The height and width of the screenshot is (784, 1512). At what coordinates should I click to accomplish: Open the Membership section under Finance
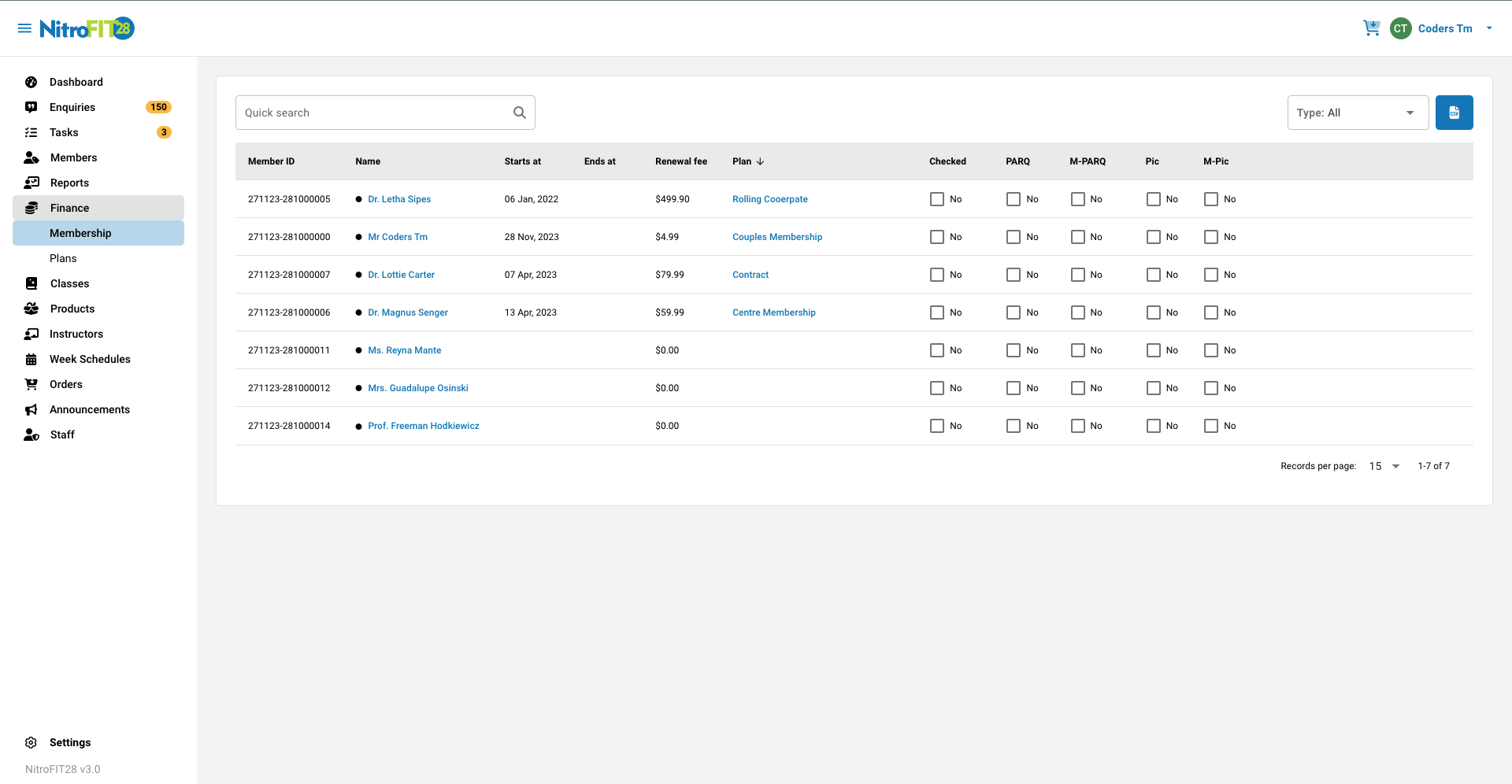[80, 233]
